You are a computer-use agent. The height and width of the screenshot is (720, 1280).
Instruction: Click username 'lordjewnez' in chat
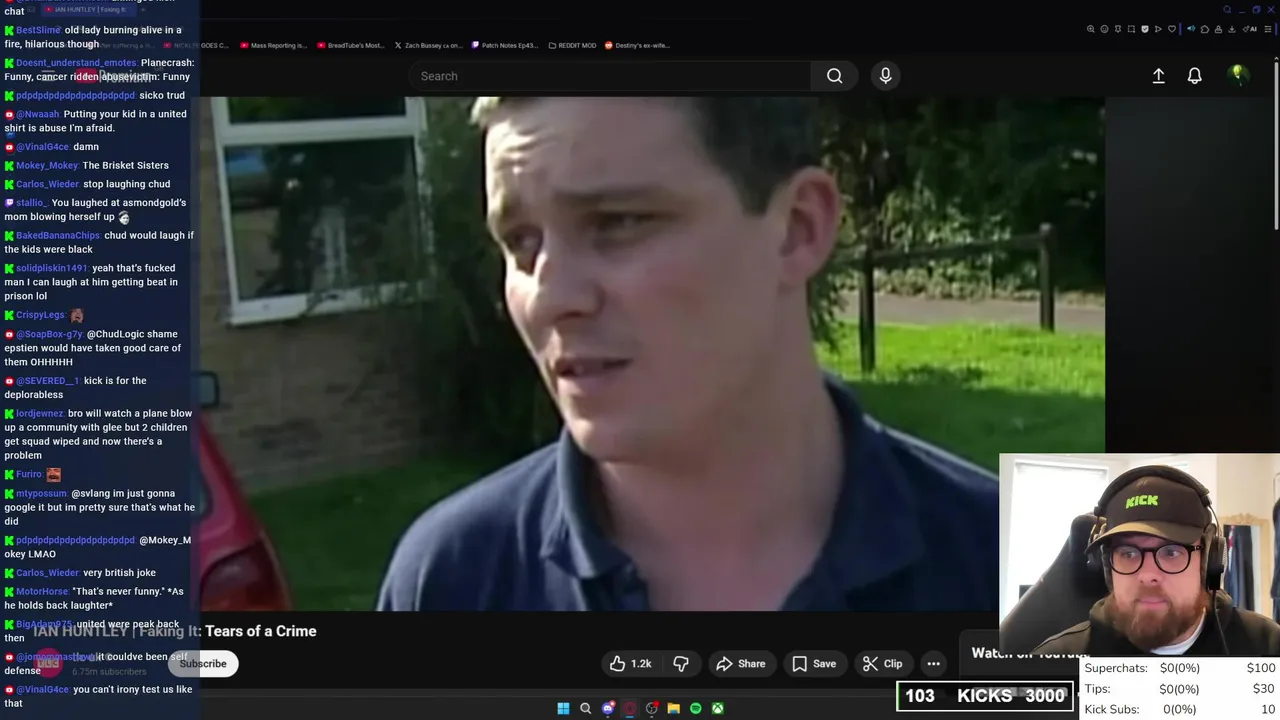pyautogui.click(x=40, y=414)
